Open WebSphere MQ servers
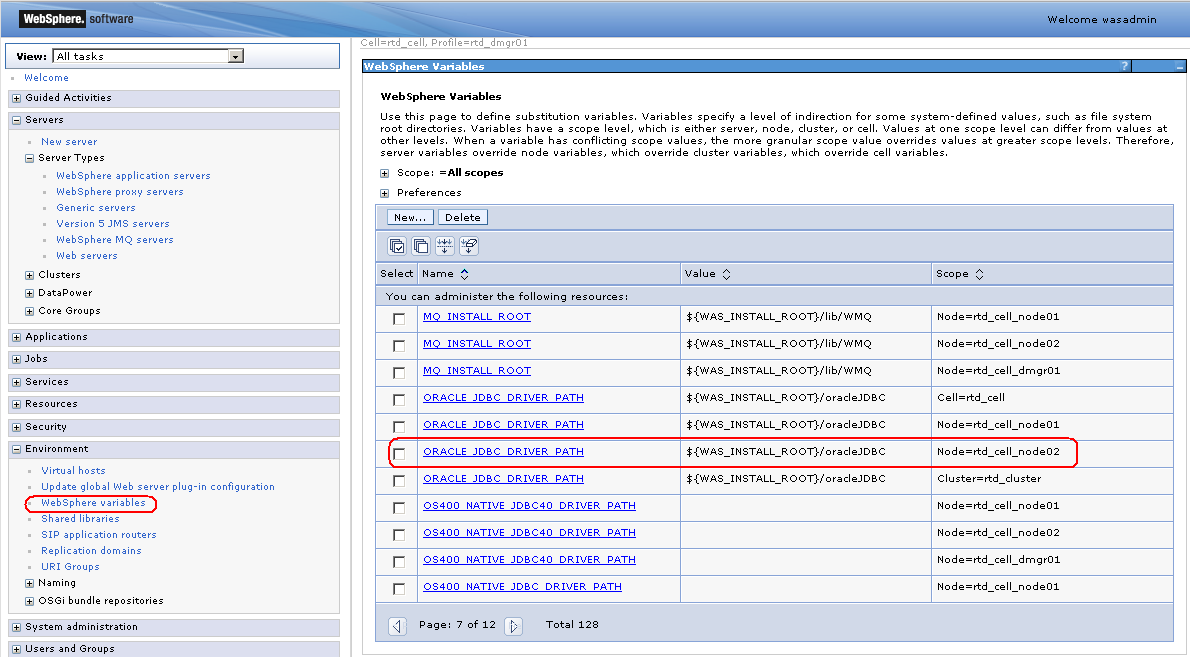The image size is (1190, 657). [x=115, y=239]
